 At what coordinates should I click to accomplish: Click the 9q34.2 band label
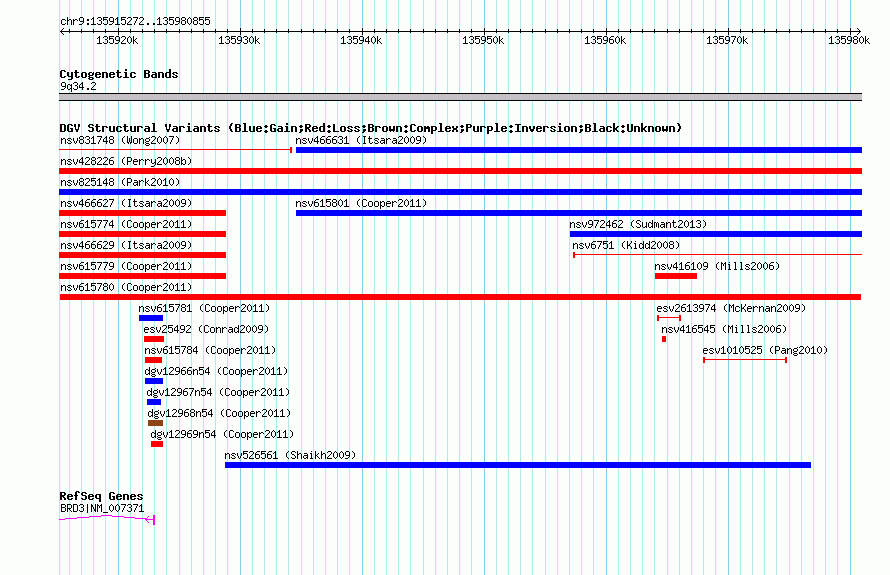[x=78, y=86]
